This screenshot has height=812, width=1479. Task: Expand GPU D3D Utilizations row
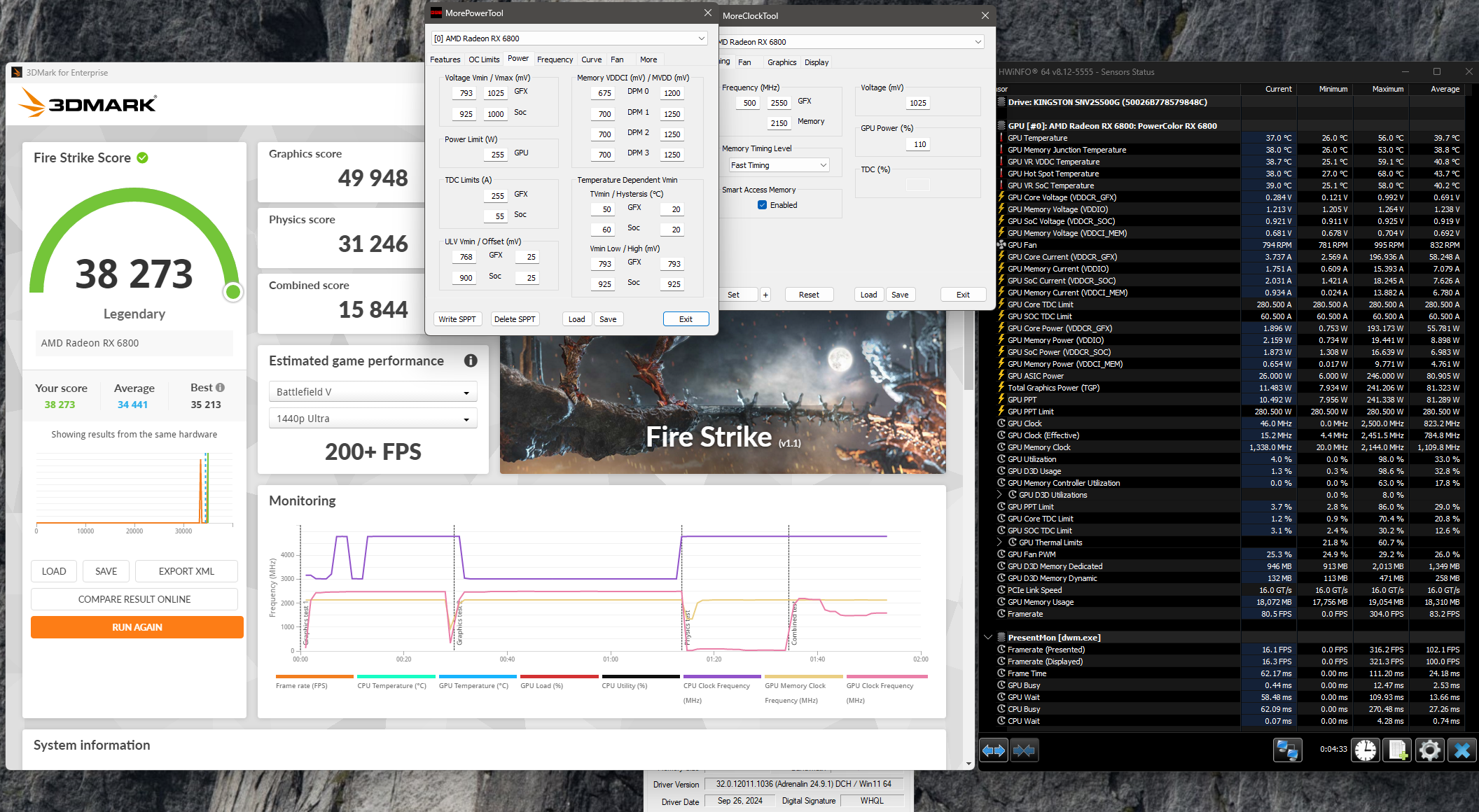pos(999,495)
